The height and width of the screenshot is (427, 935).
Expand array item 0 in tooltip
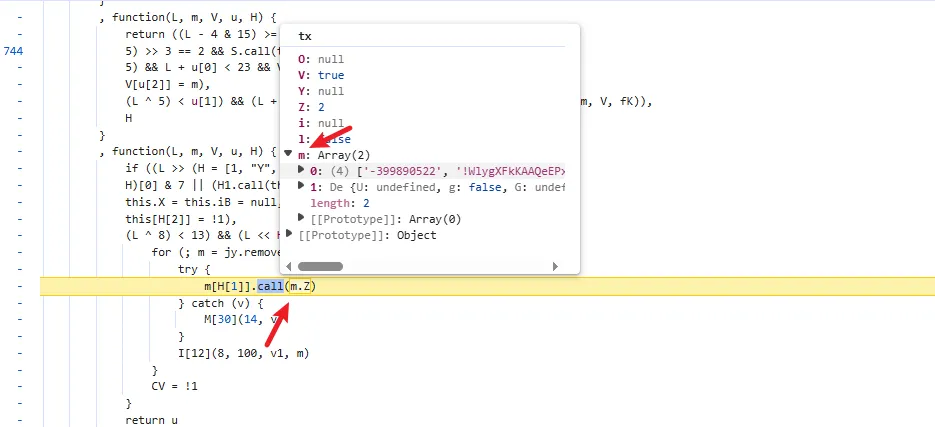click(302, 171)
